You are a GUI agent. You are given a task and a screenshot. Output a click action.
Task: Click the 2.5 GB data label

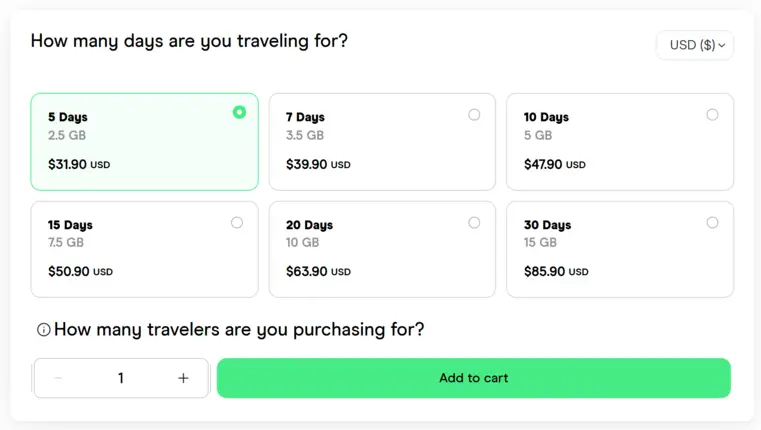tap(67, 135)
